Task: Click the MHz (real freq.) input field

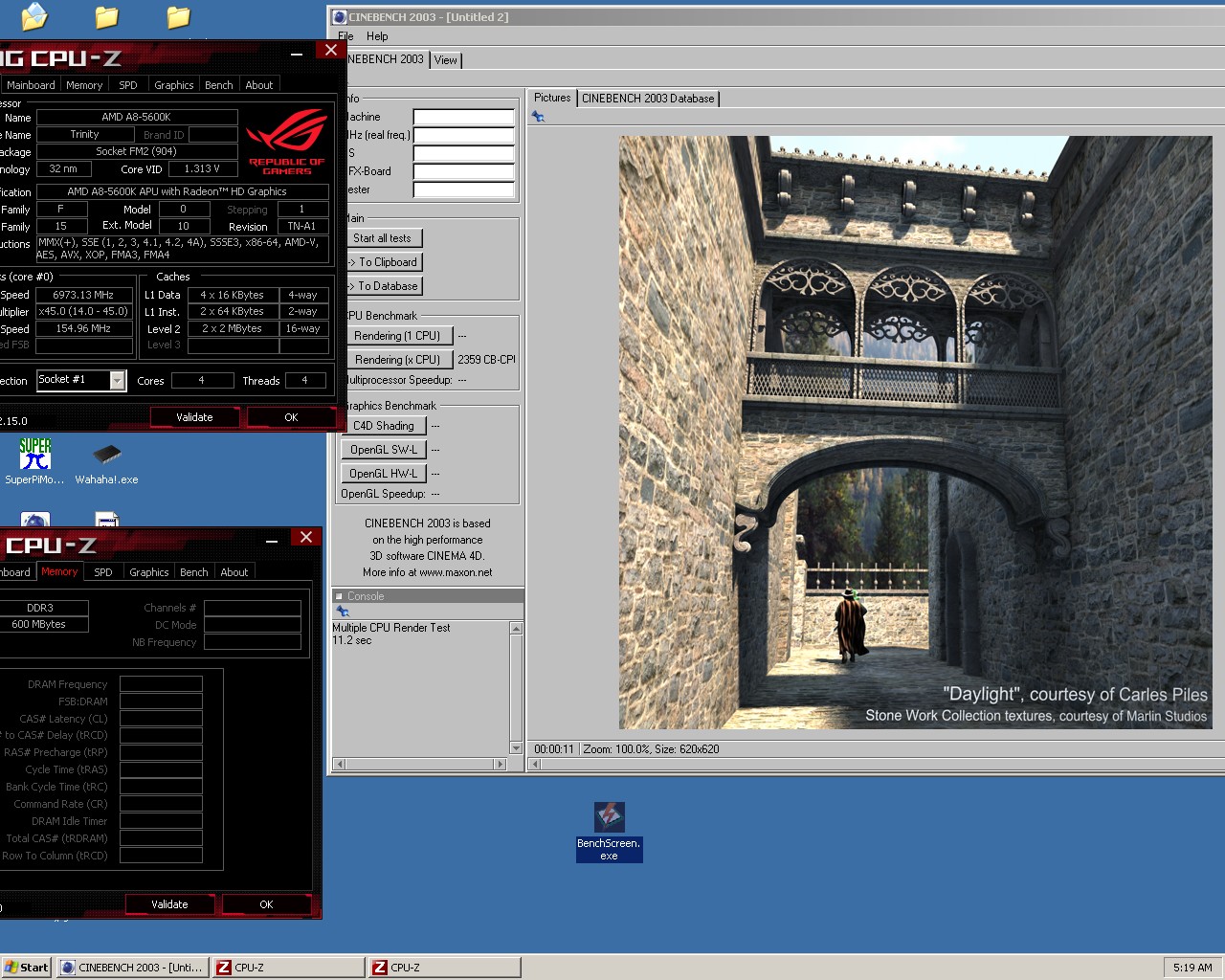Action: 463,135
